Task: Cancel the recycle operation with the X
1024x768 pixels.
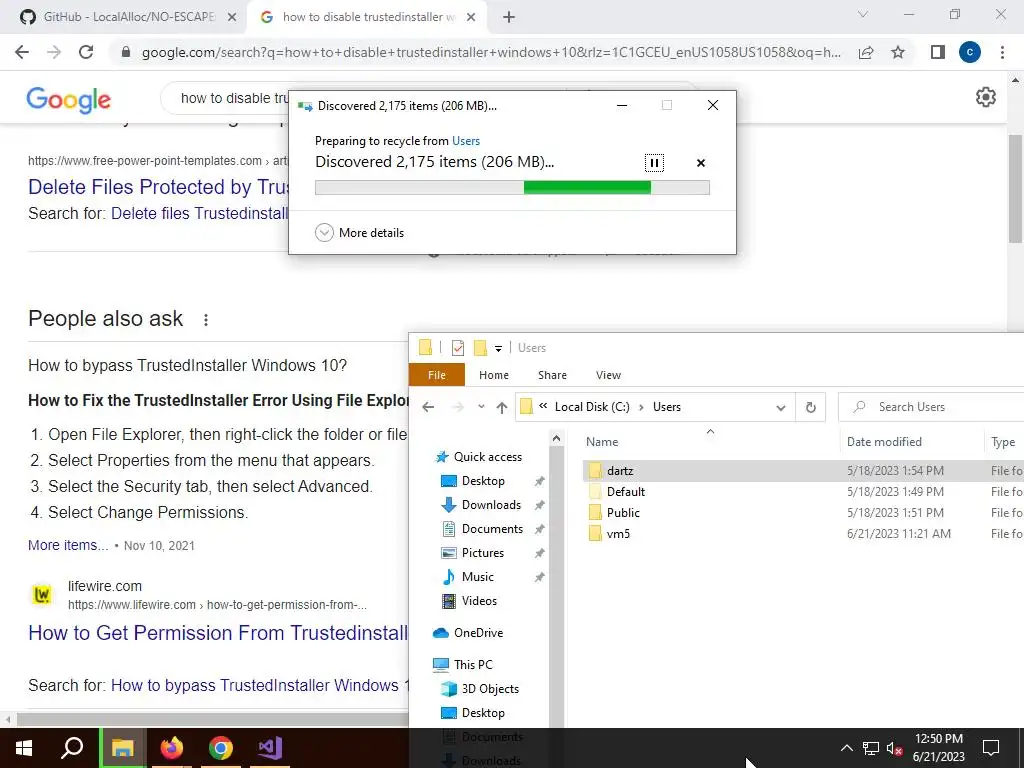Action: (701, 163)
